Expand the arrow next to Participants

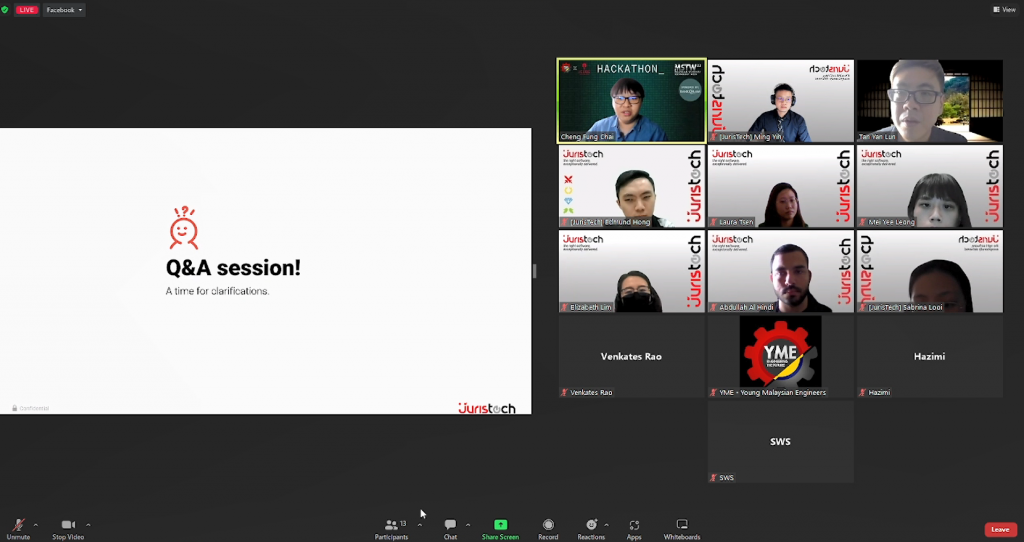coord(420,524)
